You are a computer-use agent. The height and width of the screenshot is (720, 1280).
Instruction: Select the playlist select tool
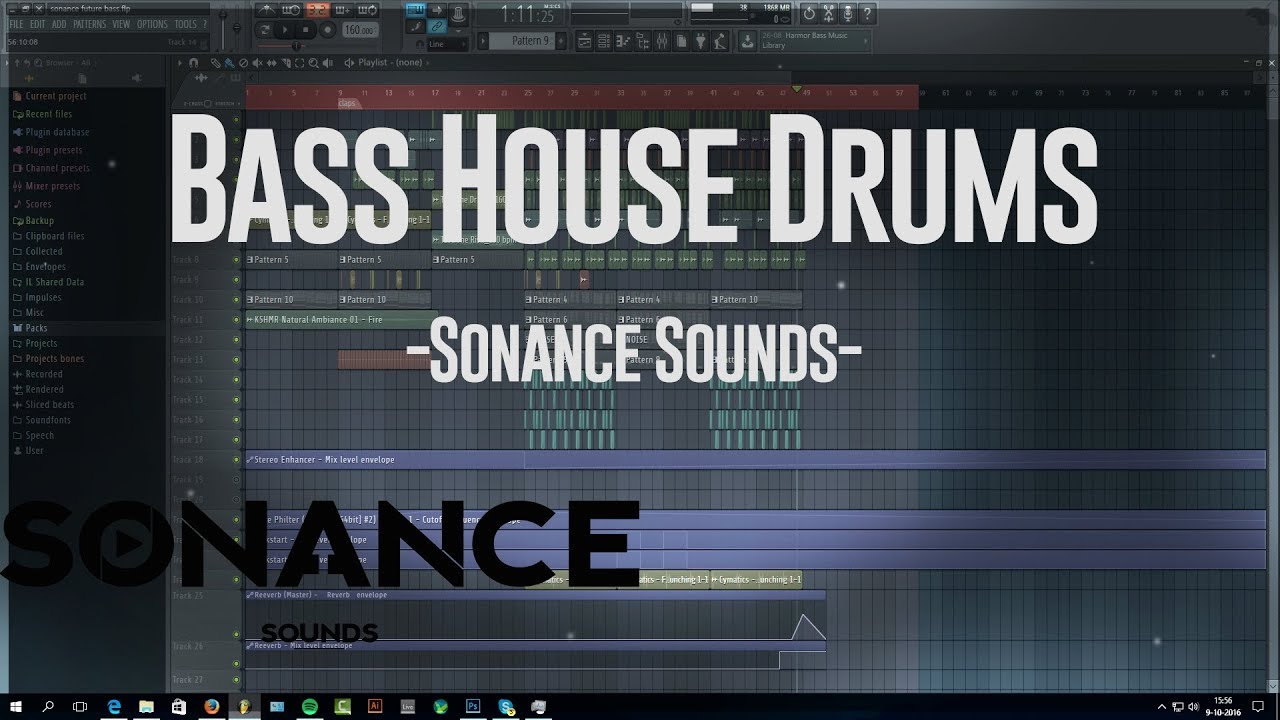tap(299, 63)
